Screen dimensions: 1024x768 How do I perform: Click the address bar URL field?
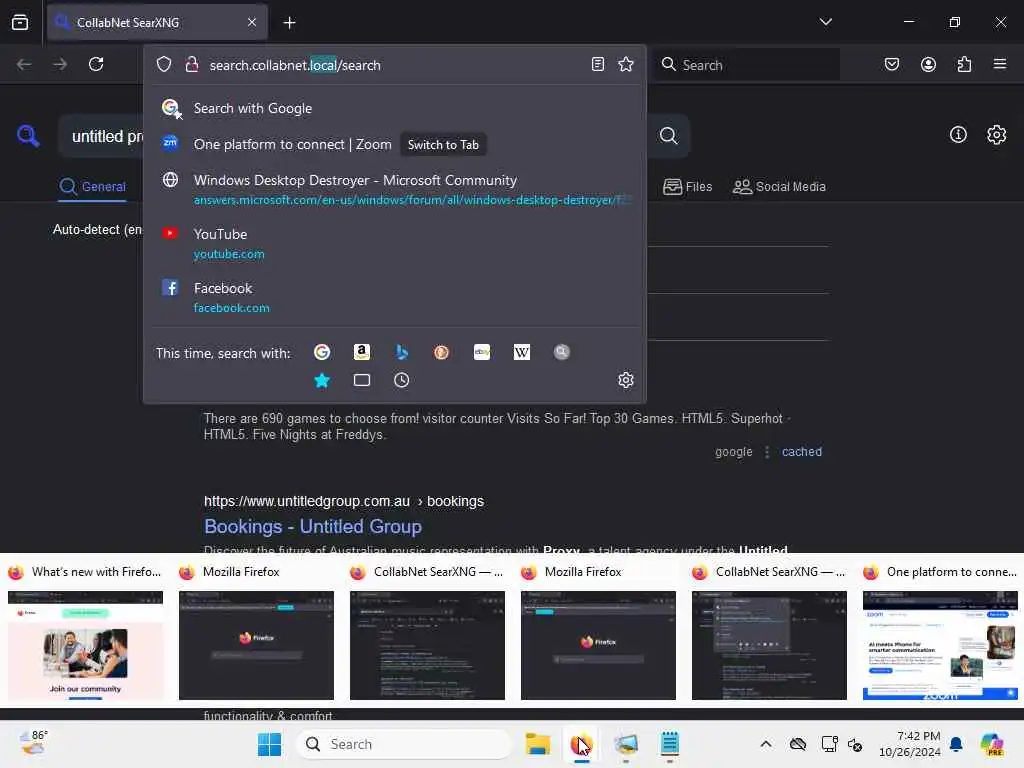pos(394,65)
